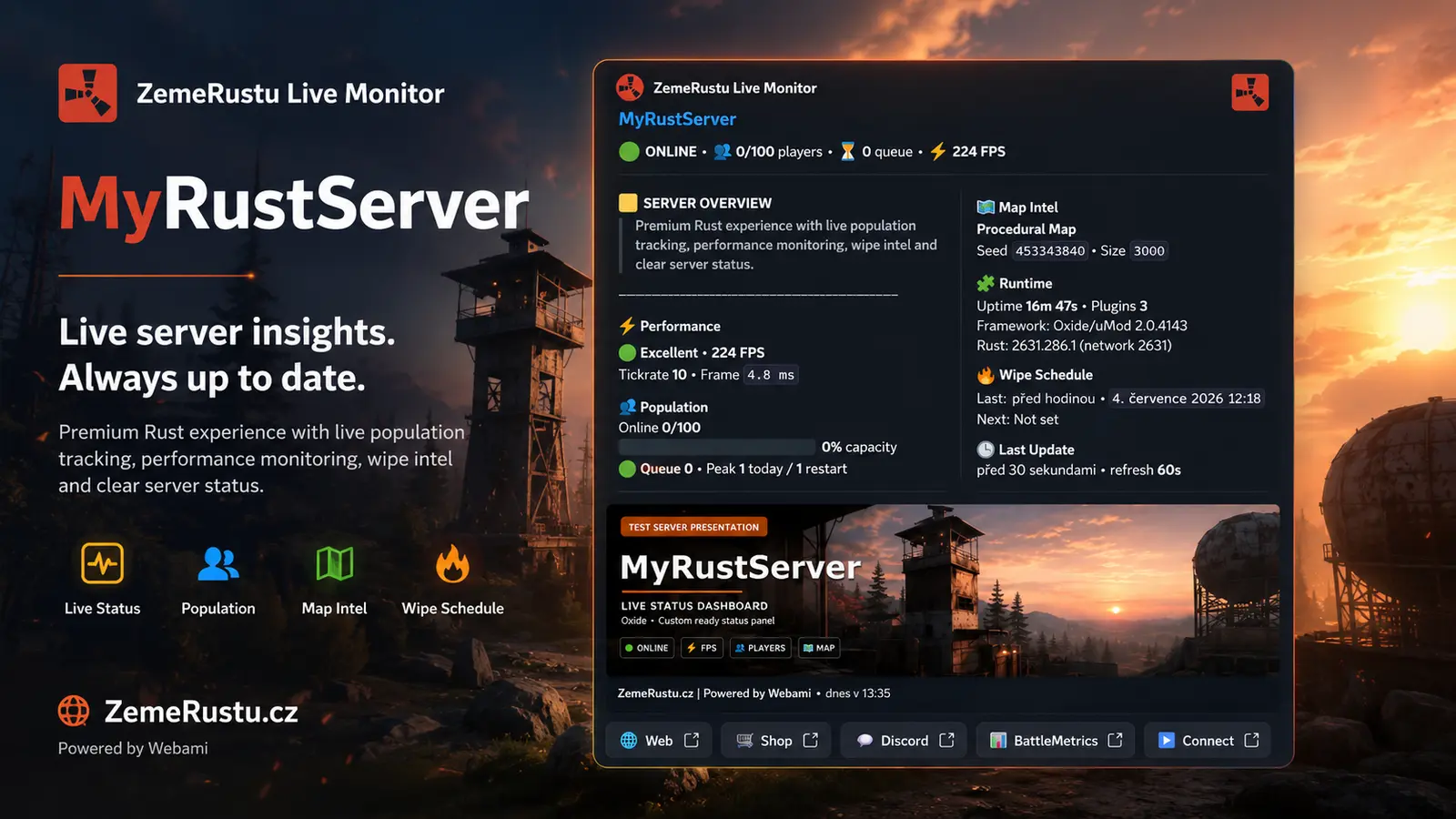Viewport: 1456px width, 819px height.
Task: Click the round Rust avatar icon in the panel header
Action: tap(630, 87)
